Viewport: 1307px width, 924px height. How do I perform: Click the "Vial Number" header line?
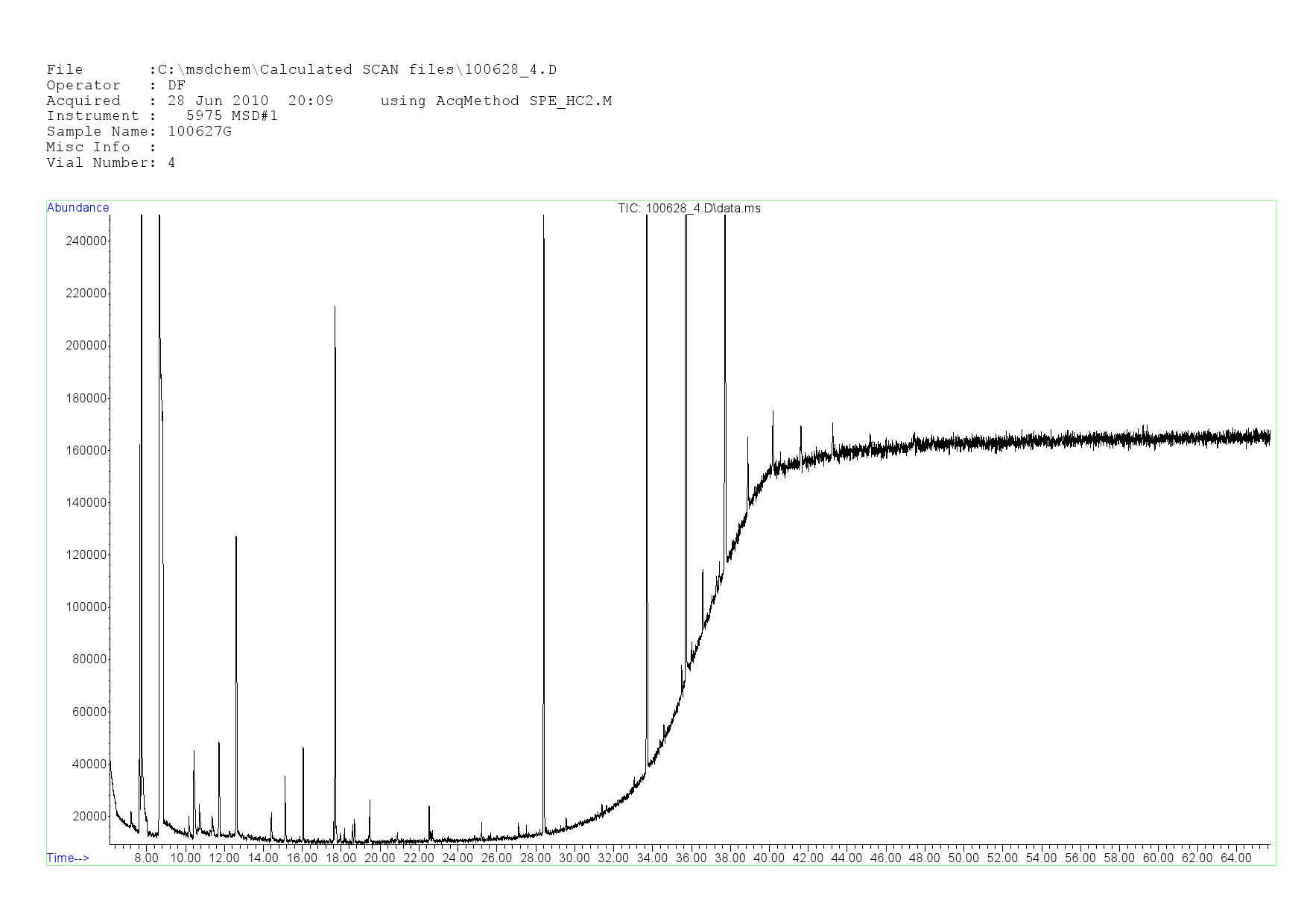point(110,162)
